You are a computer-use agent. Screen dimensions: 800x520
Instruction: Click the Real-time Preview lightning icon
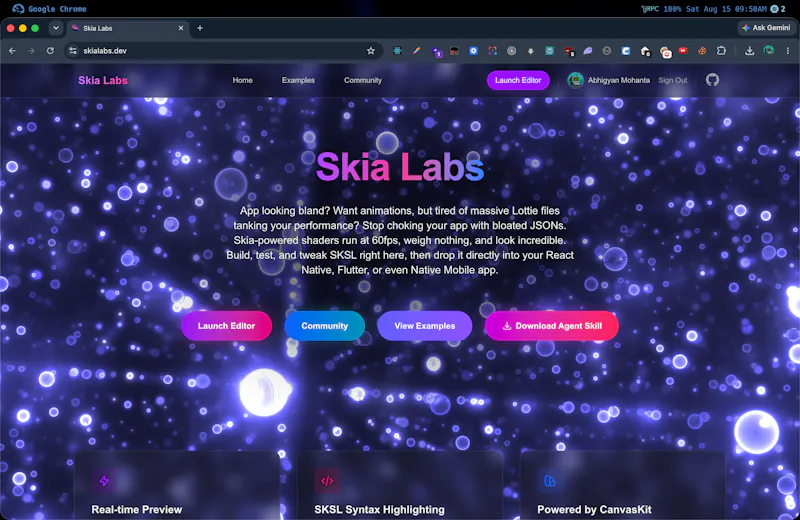click(x=104, y=481)
